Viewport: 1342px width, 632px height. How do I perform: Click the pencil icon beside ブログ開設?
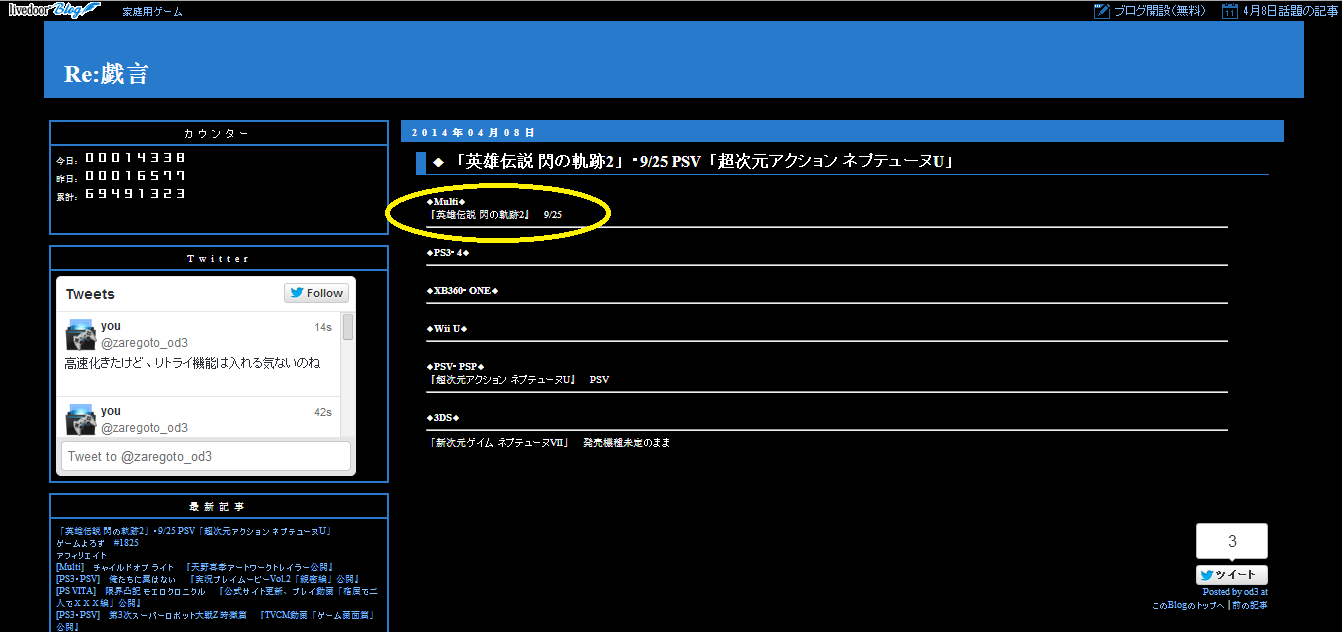tap(1102, 11)
